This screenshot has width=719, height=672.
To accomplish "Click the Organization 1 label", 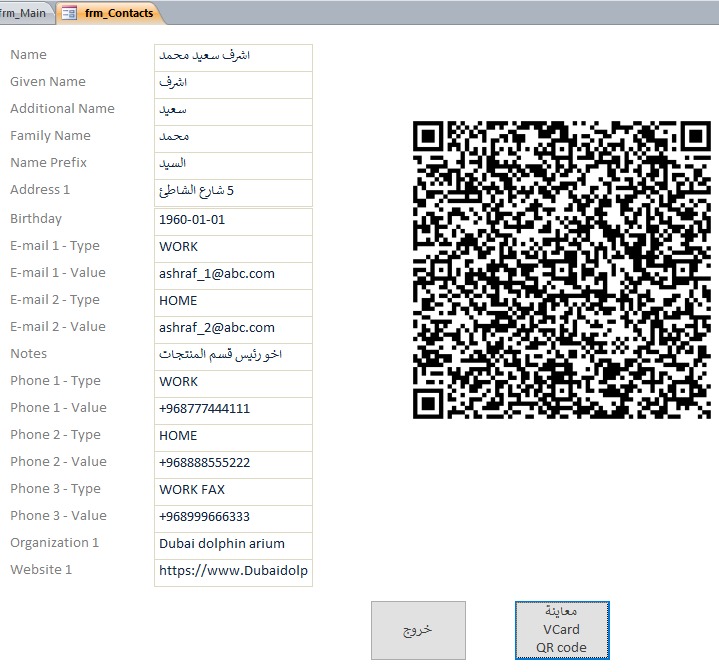I will [x=55, y=543].
